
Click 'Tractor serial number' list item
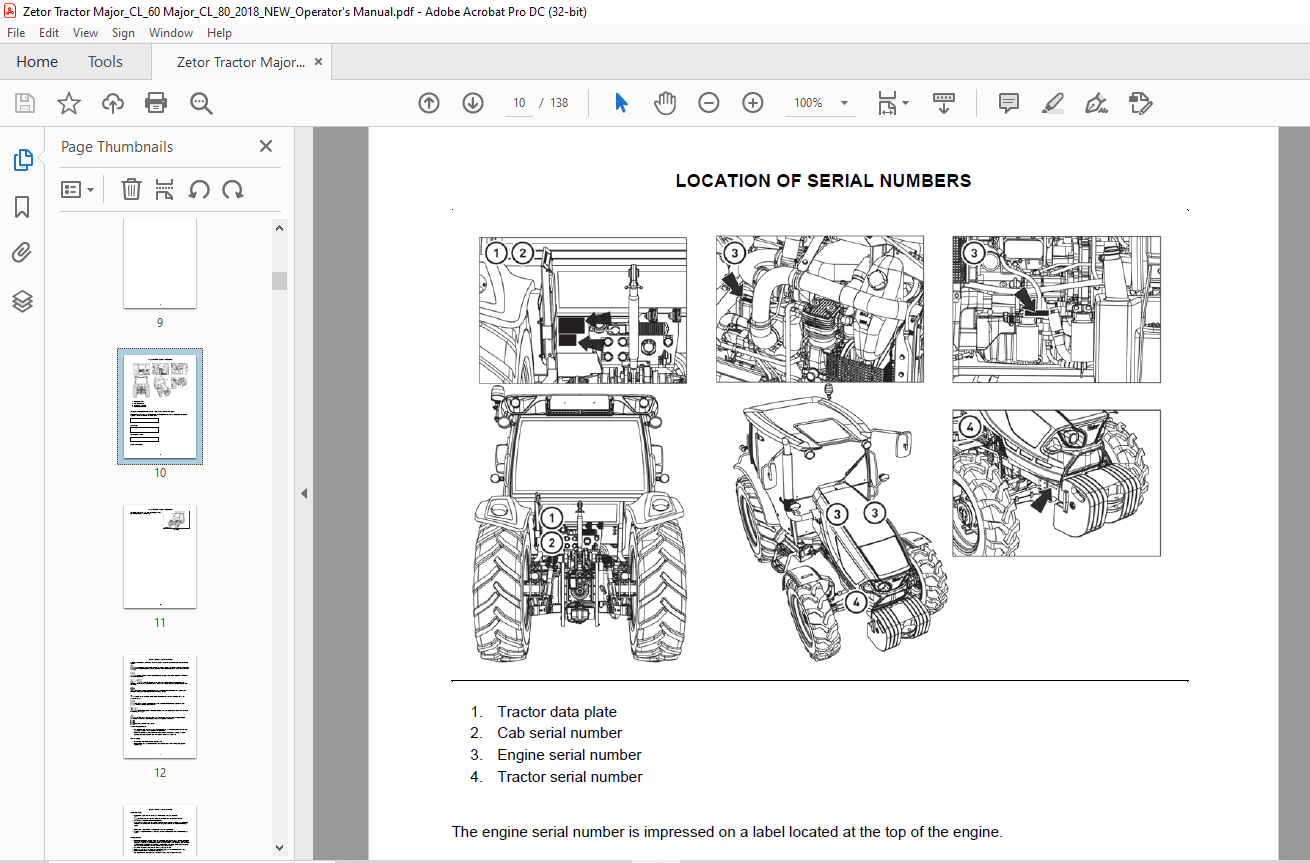570,777
